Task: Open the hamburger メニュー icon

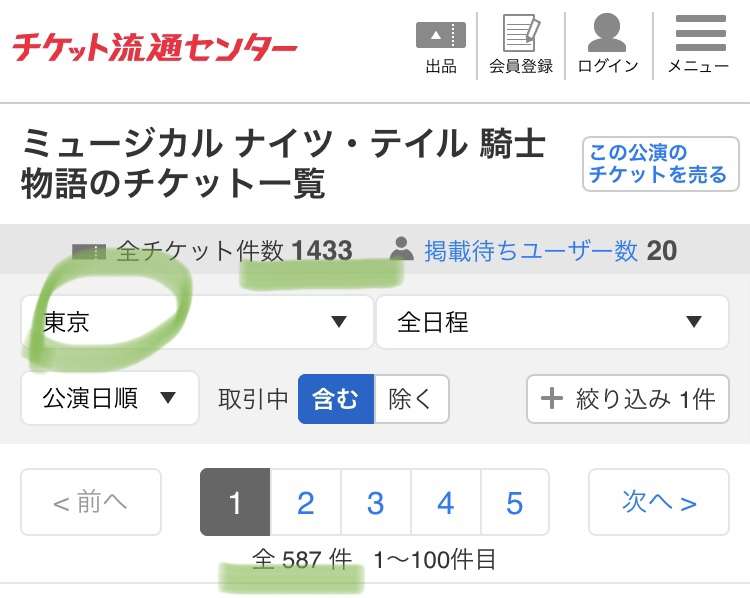Action: (701, 33)
